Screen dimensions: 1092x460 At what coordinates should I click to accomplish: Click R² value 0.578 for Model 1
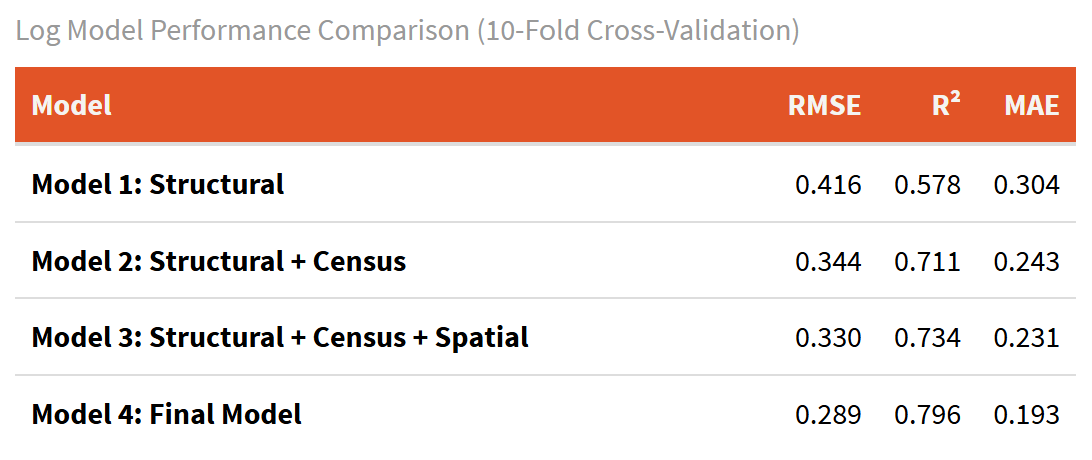tap(927, 185)
